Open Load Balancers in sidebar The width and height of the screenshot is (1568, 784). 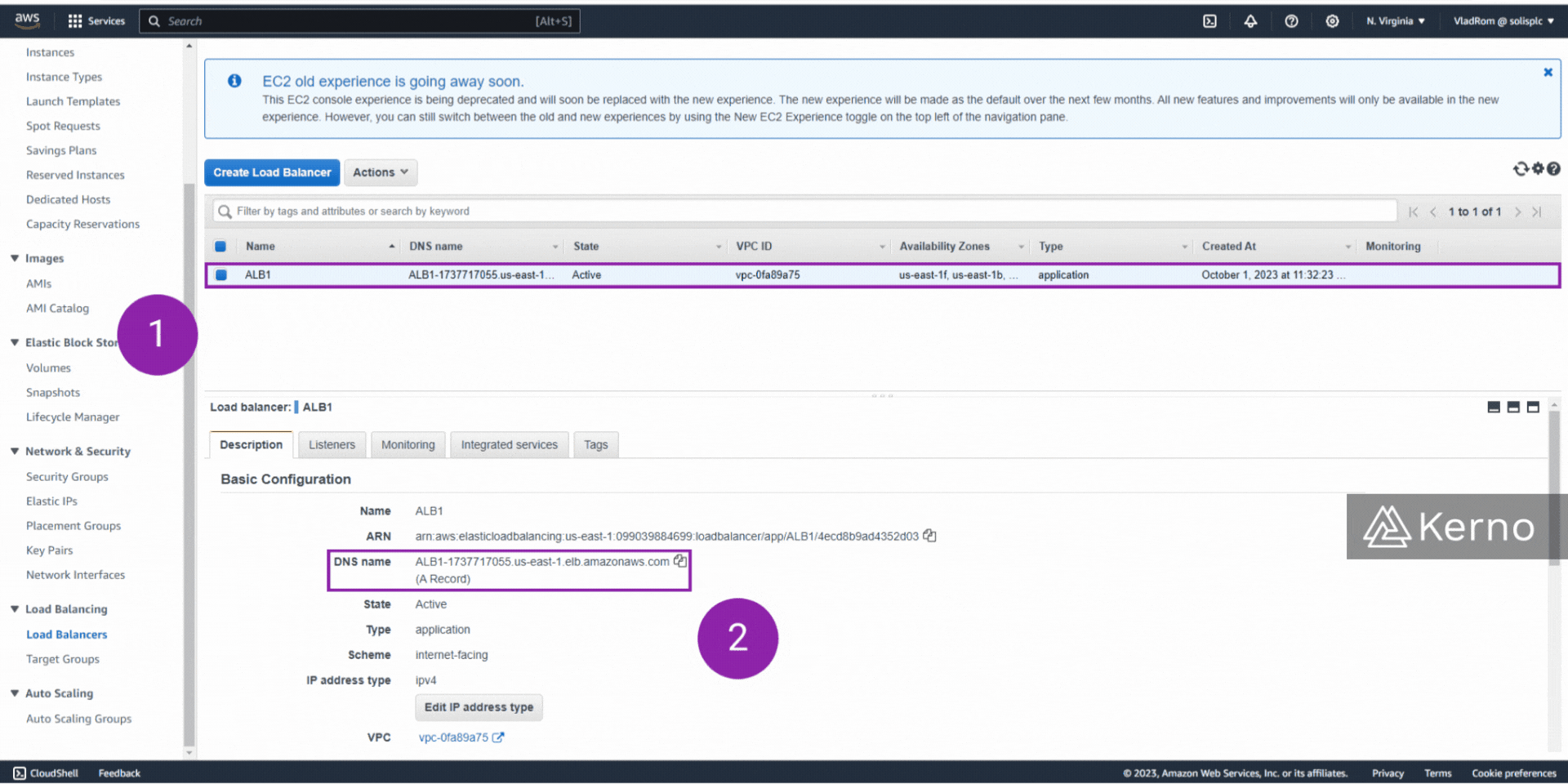coord(66,635)
